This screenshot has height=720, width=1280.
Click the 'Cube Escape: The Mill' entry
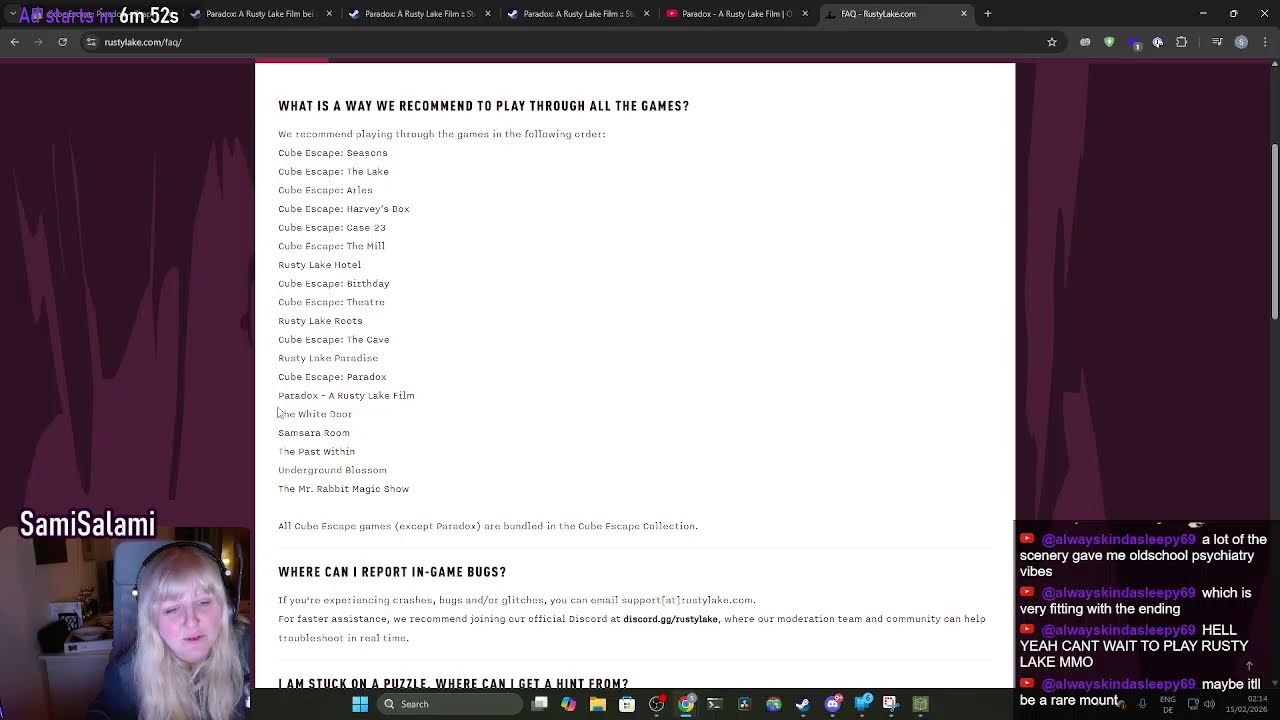click(x=331, y=246)
